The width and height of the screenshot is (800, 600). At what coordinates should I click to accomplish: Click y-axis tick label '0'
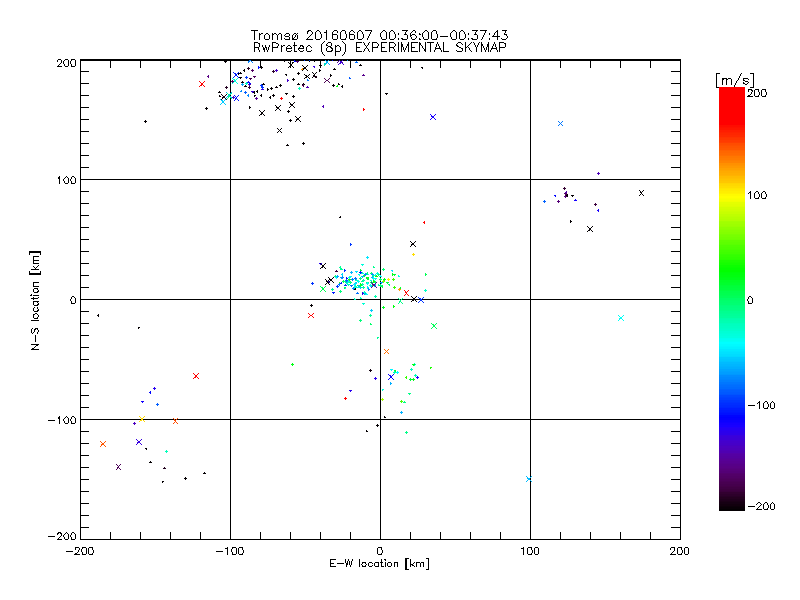click(73, 300)
